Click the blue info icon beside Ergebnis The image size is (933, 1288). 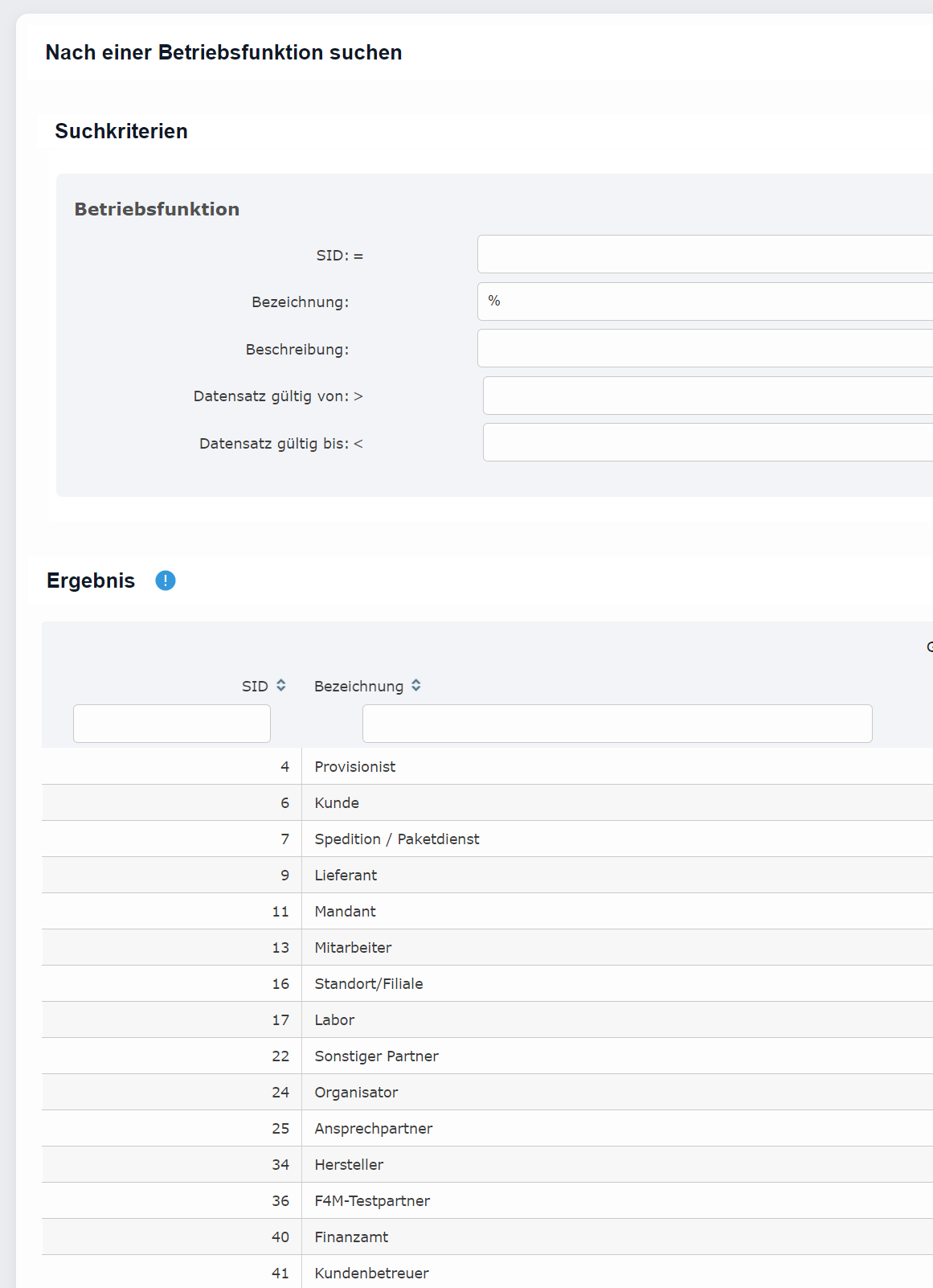click(x=166, y=580)
